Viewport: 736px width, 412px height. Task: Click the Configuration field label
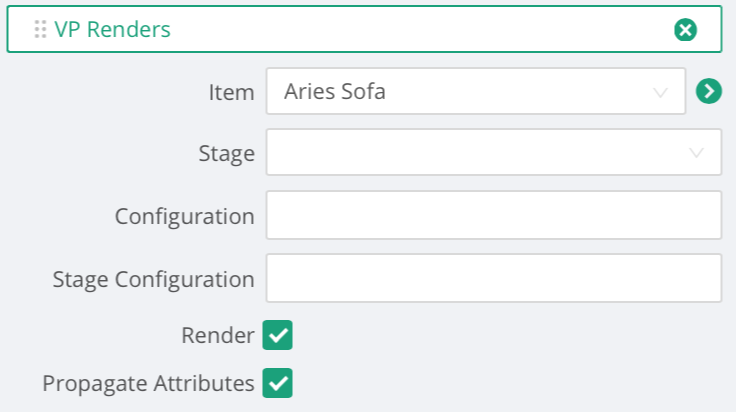[x=184, y=216]
